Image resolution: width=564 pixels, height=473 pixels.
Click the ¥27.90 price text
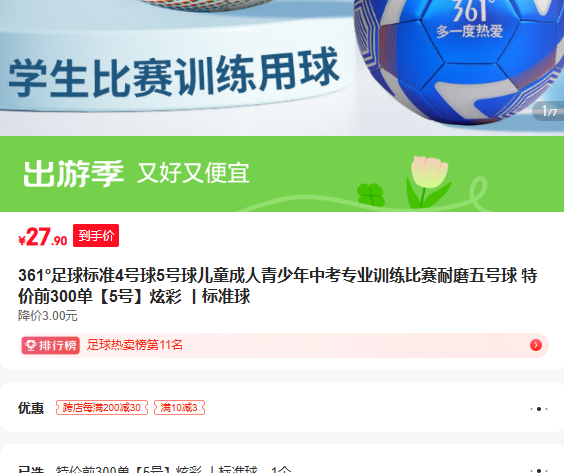(x=42, y=237)
